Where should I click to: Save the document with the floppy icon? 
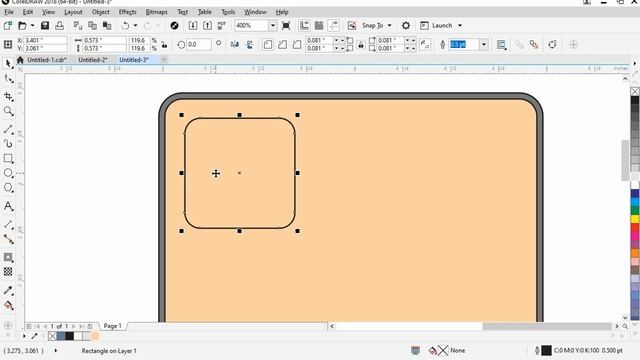[45, 26]
